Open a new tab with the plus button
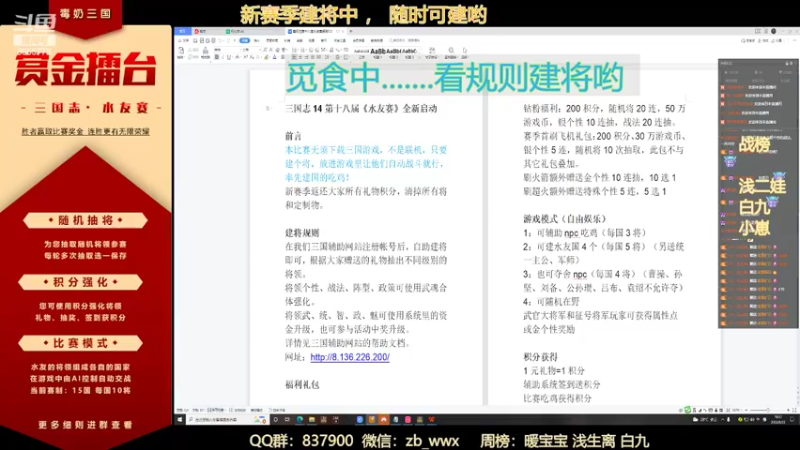The image size is (800, 450). [x=351, y=32]
